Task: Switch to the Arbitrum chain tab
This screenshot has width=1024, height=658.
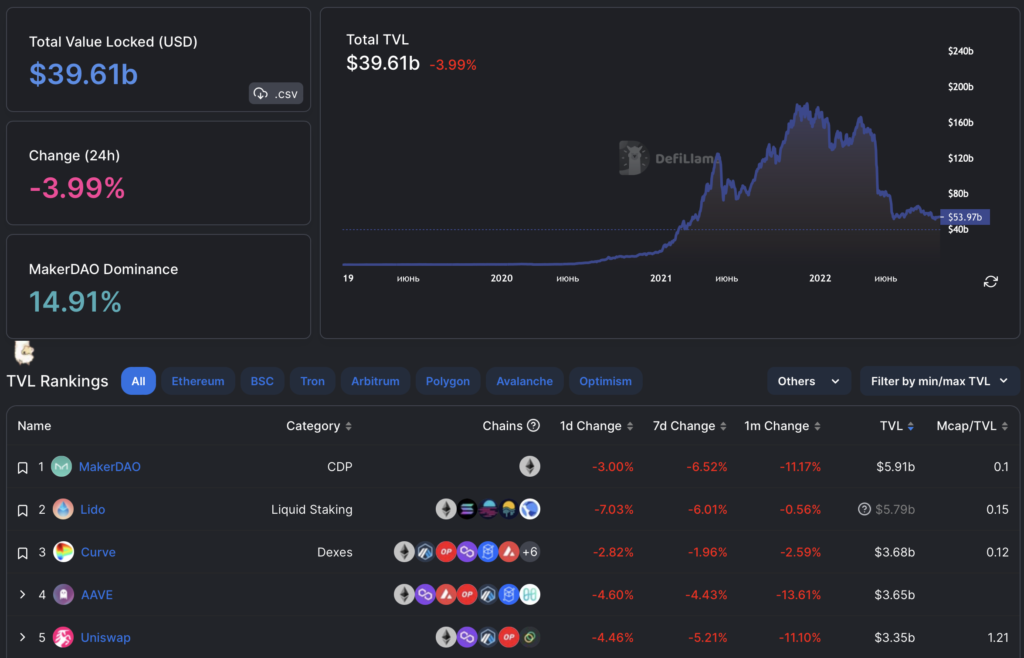Action: pos(375,381)
